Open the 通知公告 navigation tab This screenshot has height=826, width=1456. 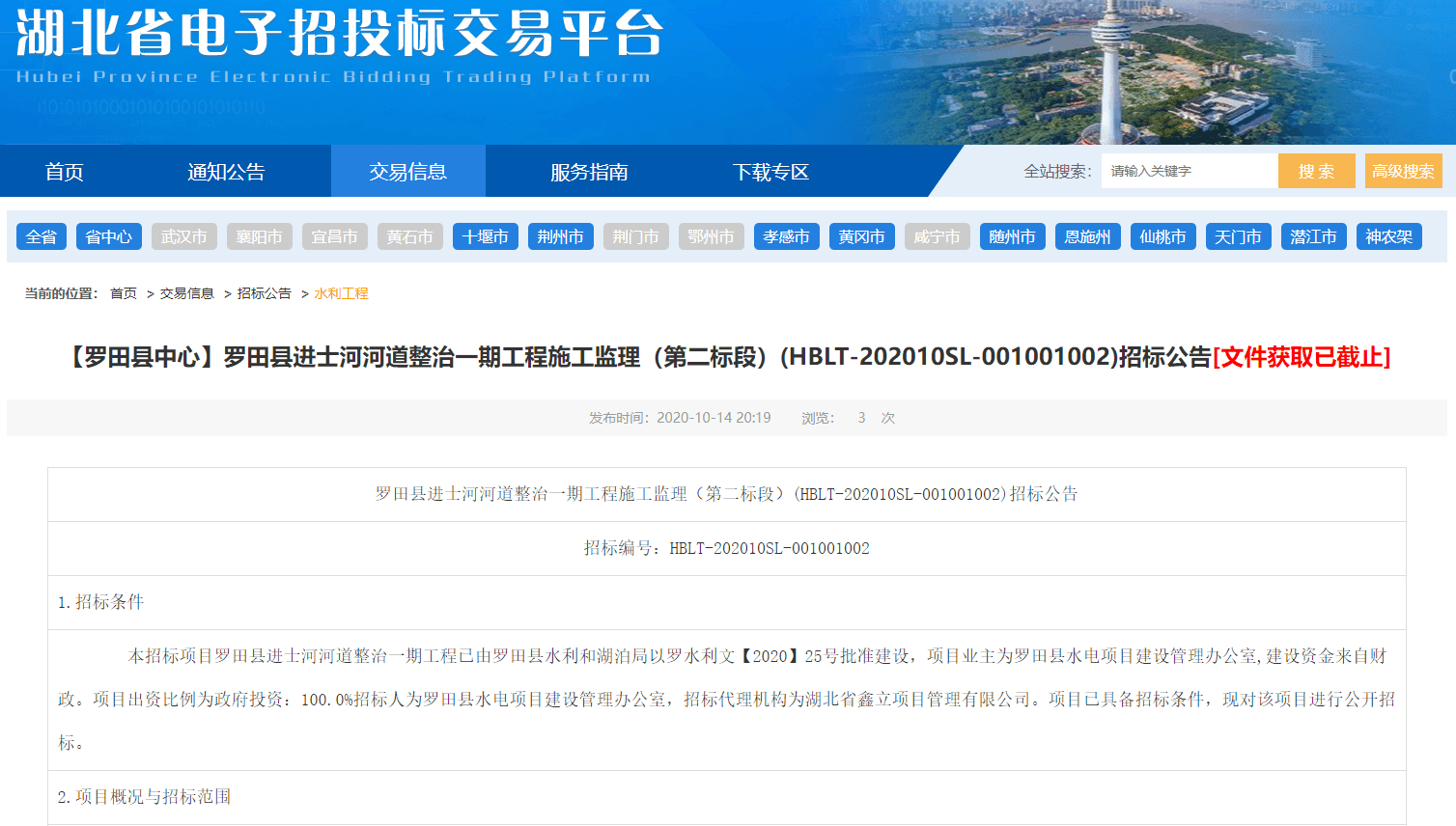[x=226, y=172]
